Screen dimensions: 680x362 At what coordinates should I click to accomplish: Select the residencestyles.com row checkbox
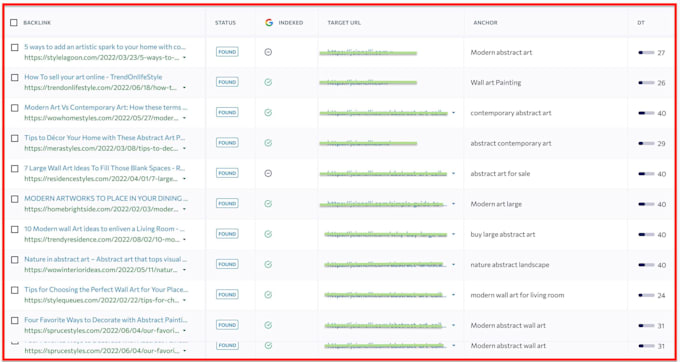(15, 169)
